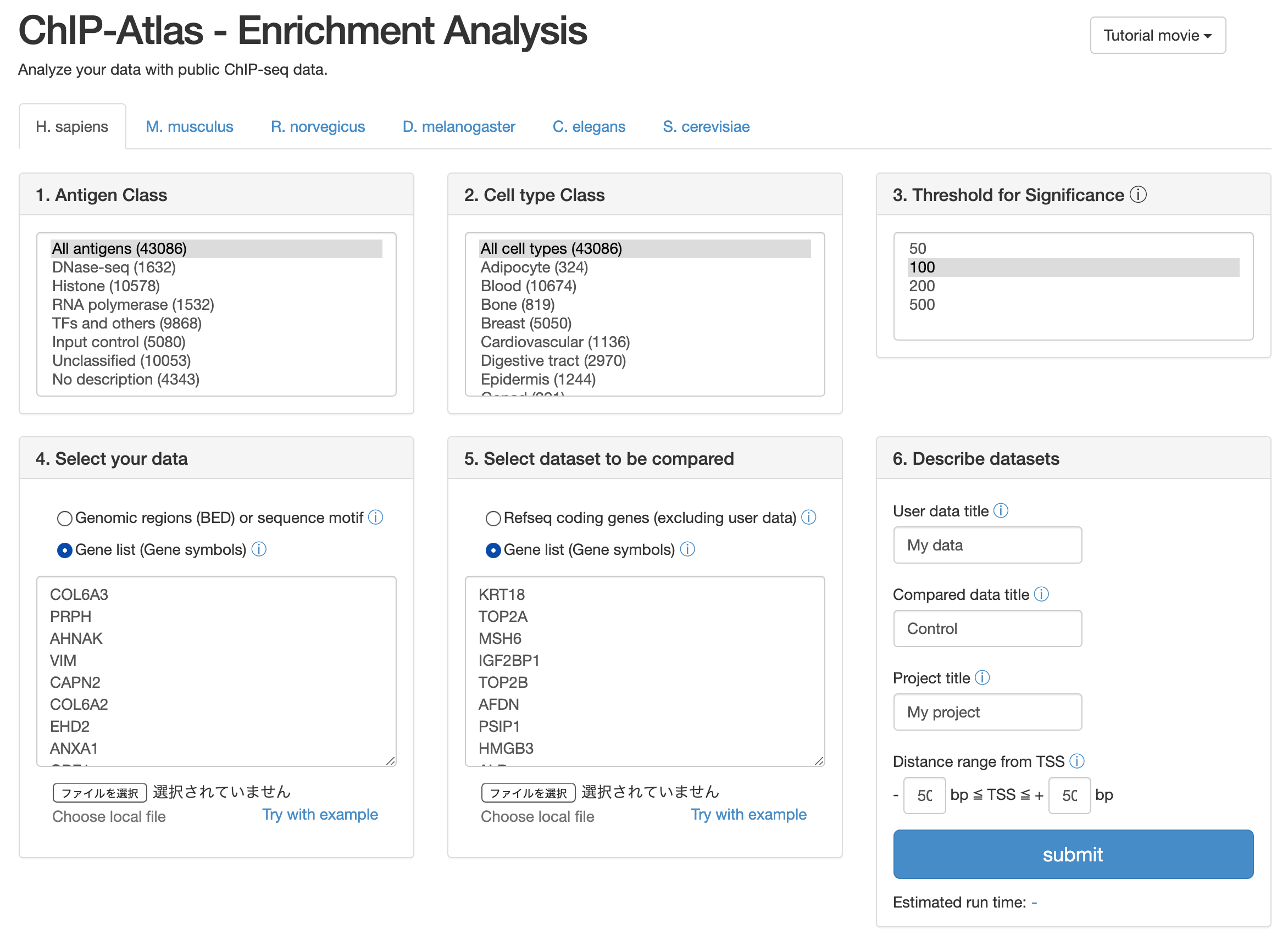Pick Blood (10674) in Cell type list
Viewport: 1288px width, 946px height.
[528, 286]
